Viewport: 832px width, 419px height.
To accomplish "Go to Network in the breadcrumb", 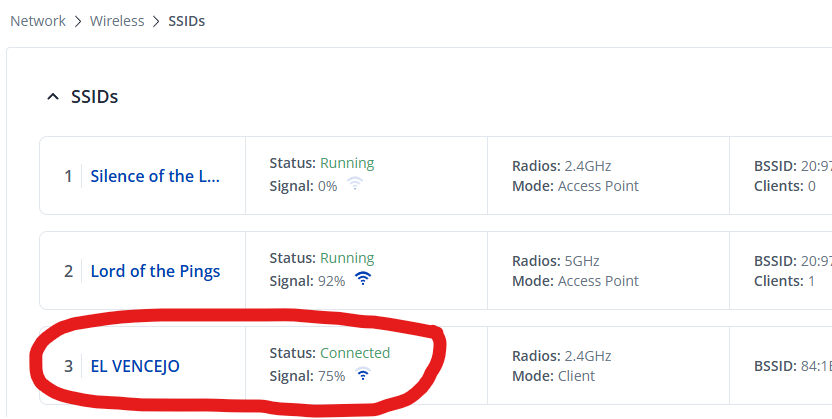I will [x=38, y=20].
